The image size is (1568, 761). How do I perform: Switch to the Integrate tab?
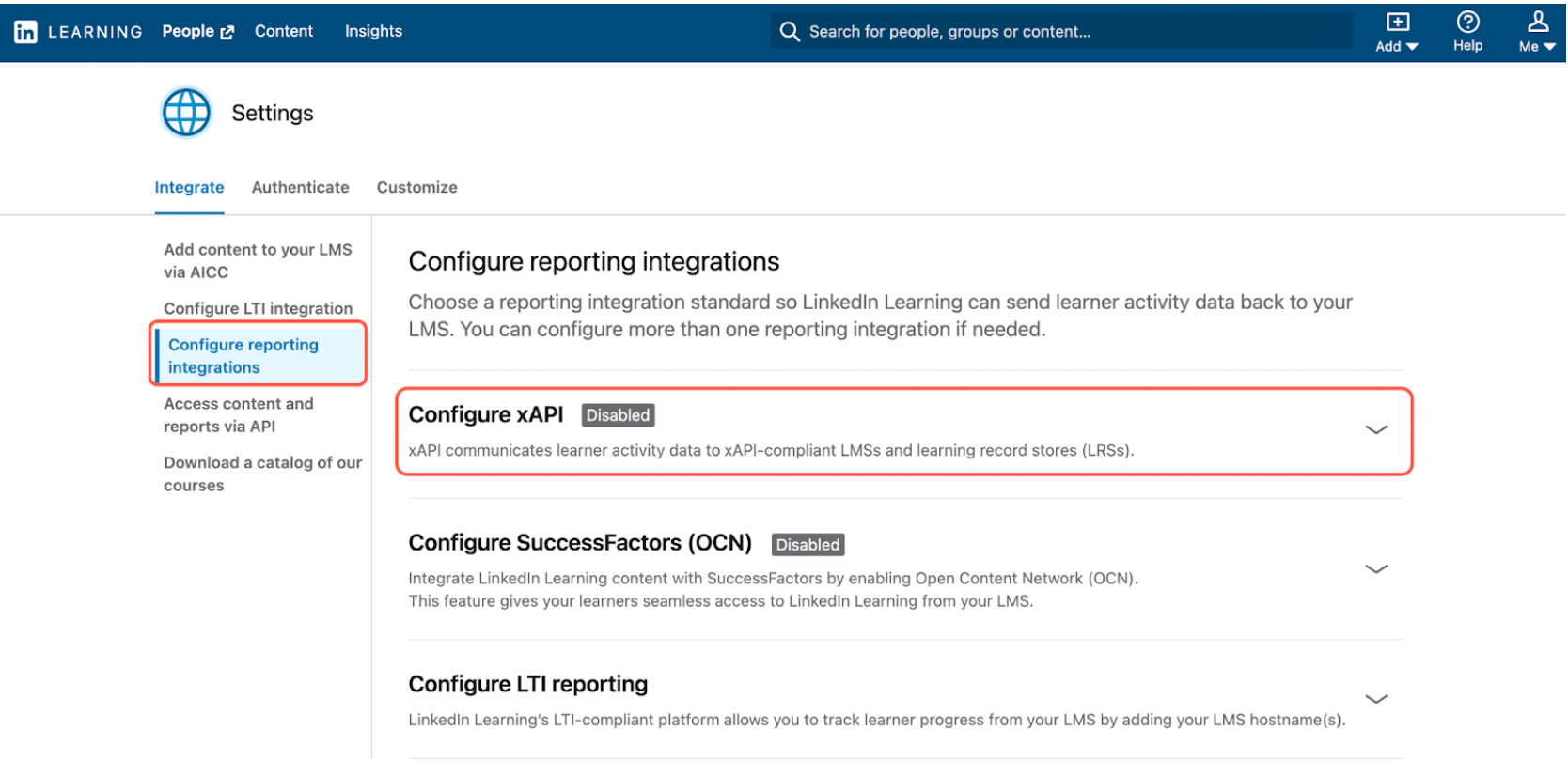[x=189, y=187]
